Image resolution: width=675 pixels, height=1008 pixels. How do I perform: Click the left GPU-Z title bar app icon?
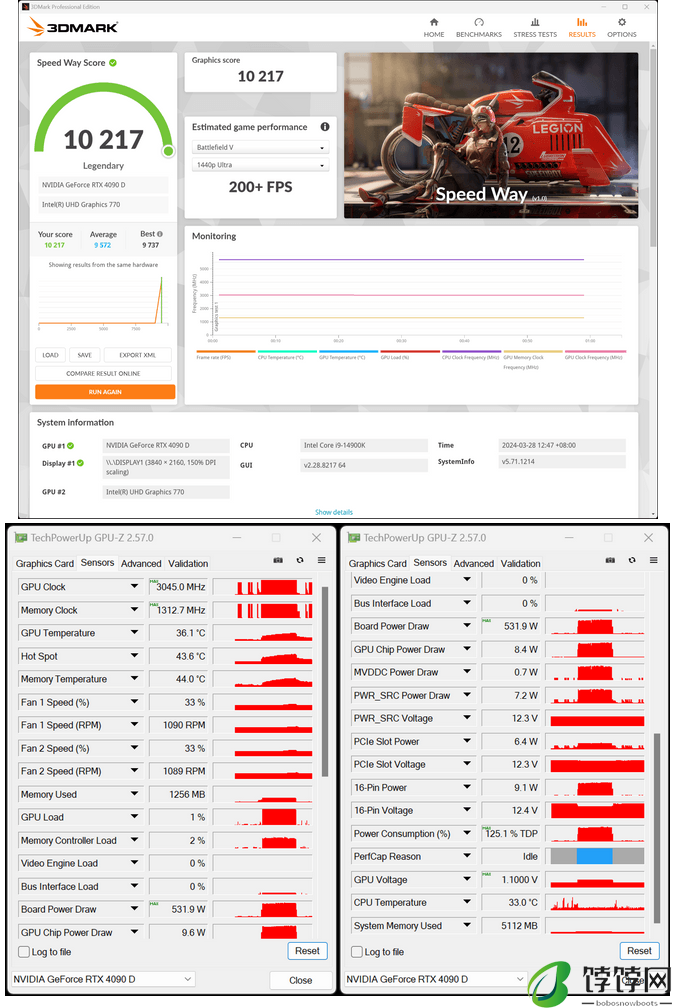(x=21, y=537)
